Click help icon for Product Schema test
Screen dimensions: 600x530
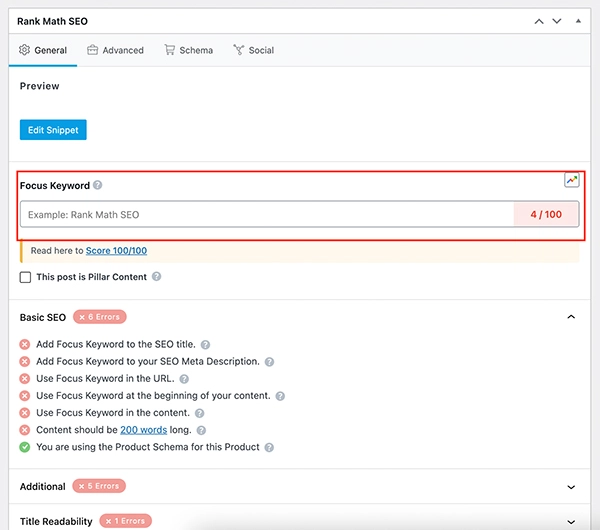point(269,447)
